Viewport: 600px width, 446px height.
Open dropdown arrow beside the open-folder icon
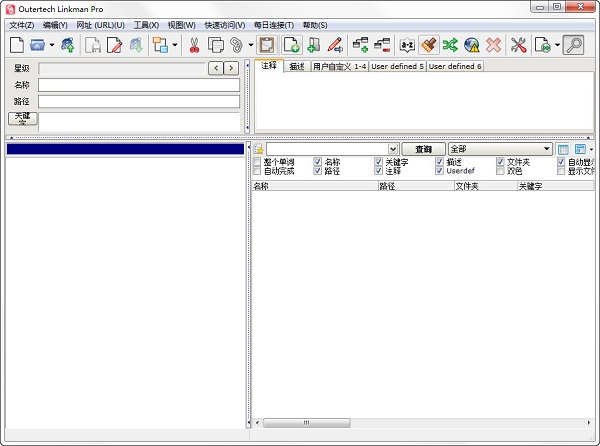click(51, 45)
